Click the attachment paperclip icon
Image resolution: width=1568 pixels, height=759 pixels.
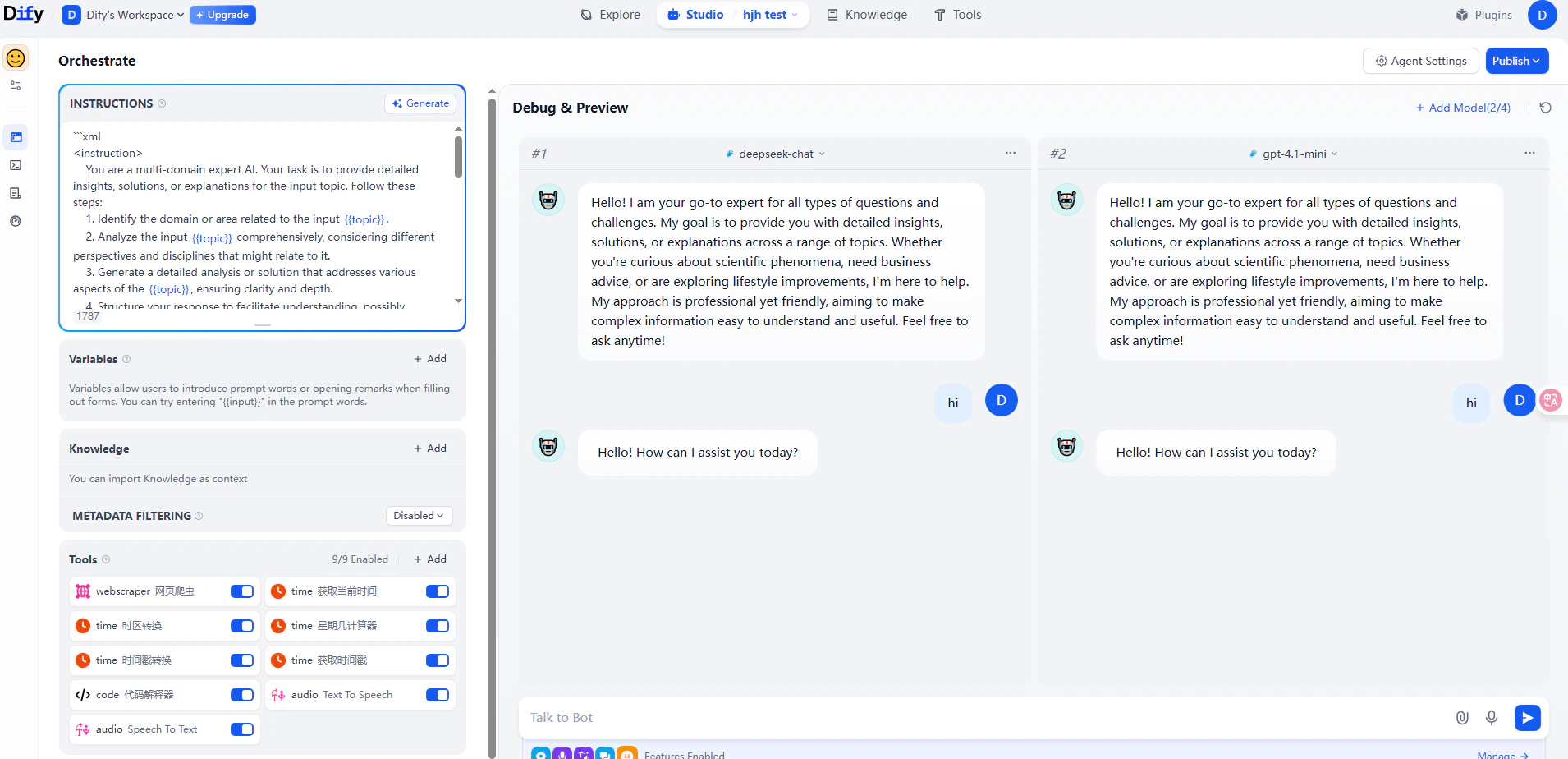pyautogui.click(x=1462, y=717)
